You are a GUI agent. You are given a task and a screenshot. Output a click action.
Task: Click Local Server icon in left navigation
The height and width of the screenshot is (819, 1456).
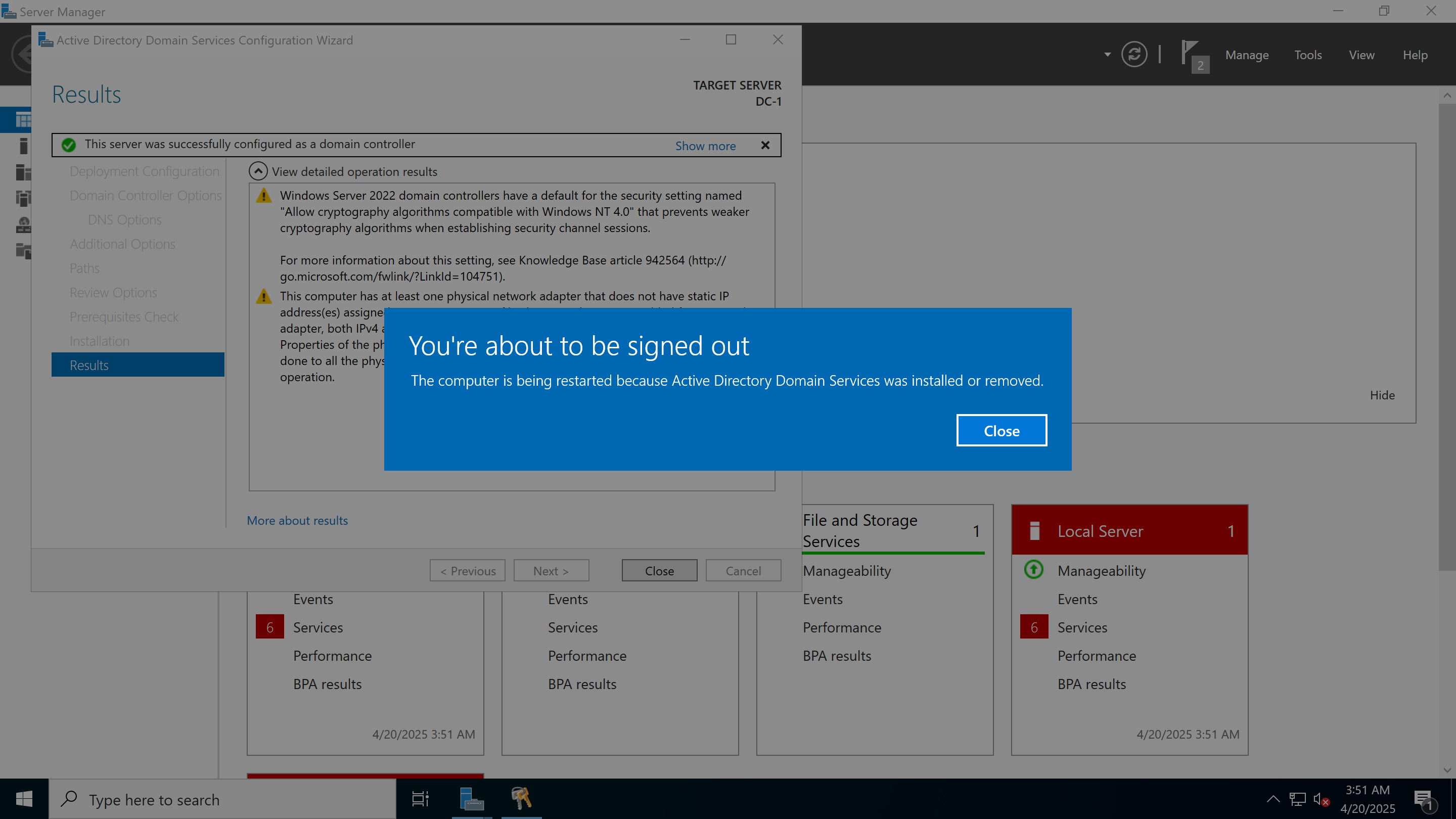click(x=23, y=146)
